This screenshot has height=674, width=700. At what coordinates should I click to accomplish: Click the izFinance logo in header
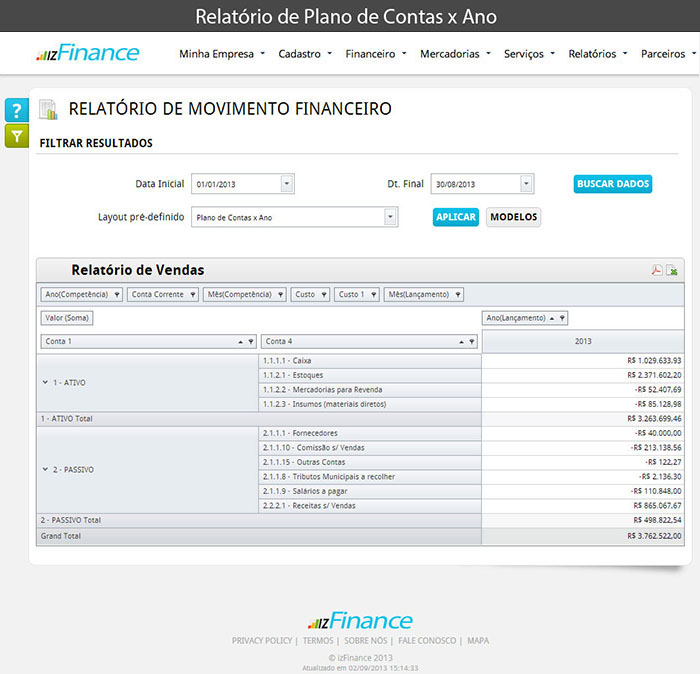(88, 53)
